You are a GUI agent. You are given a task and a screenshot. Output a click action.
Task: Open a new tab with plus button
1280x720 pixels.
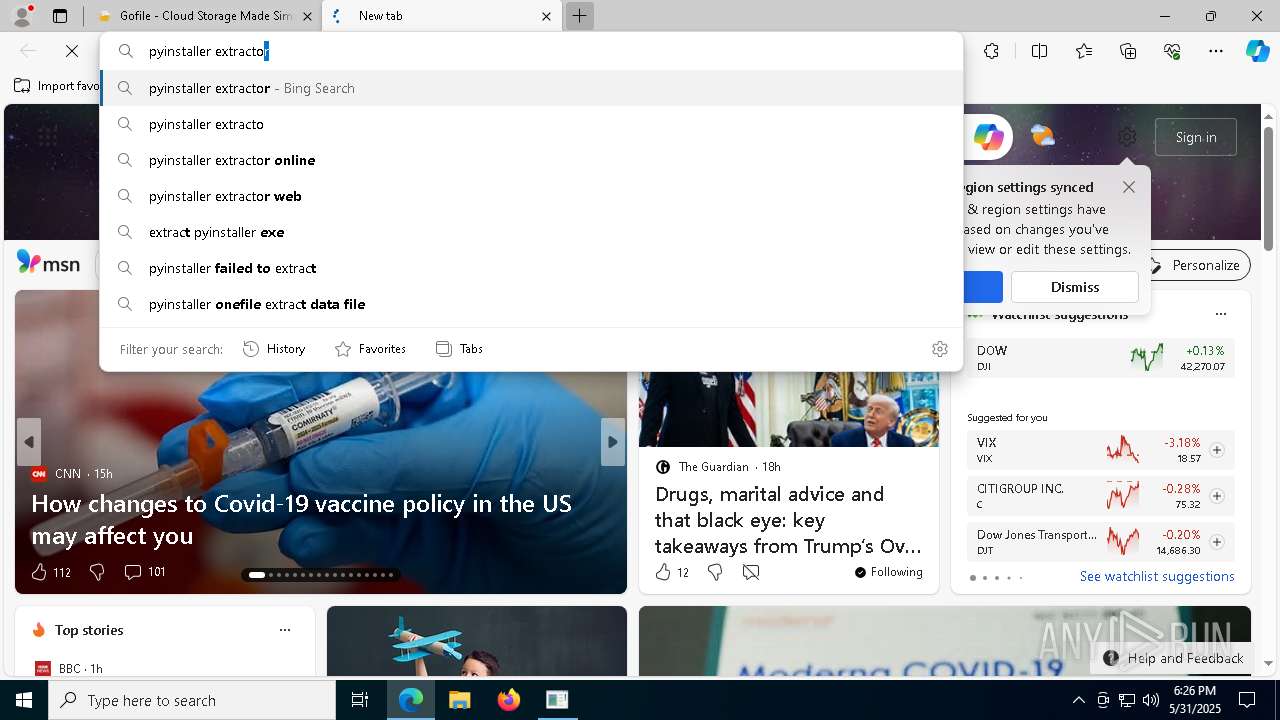[x=579, y=16]
